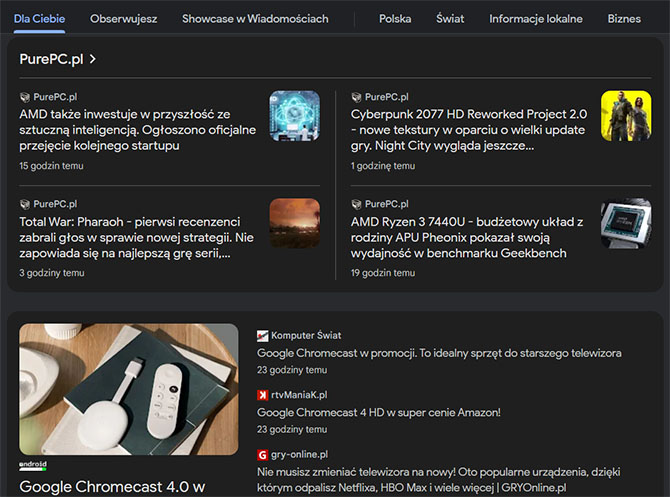Click the '3 godziny temu' timestamp
Viewport: 670px width, 497px height.
click(52, 273)
